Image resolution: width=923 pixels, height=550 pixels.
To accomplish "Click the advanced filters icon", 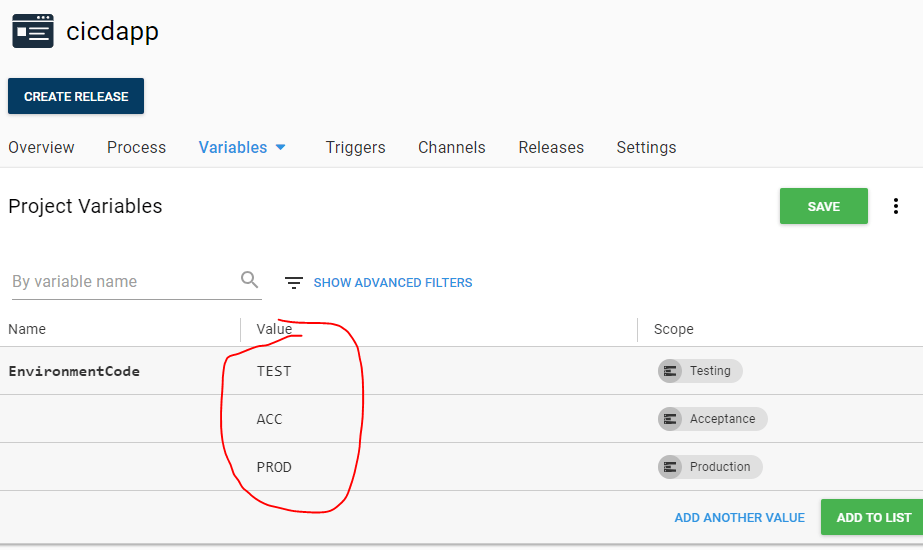I will (294, 283).
